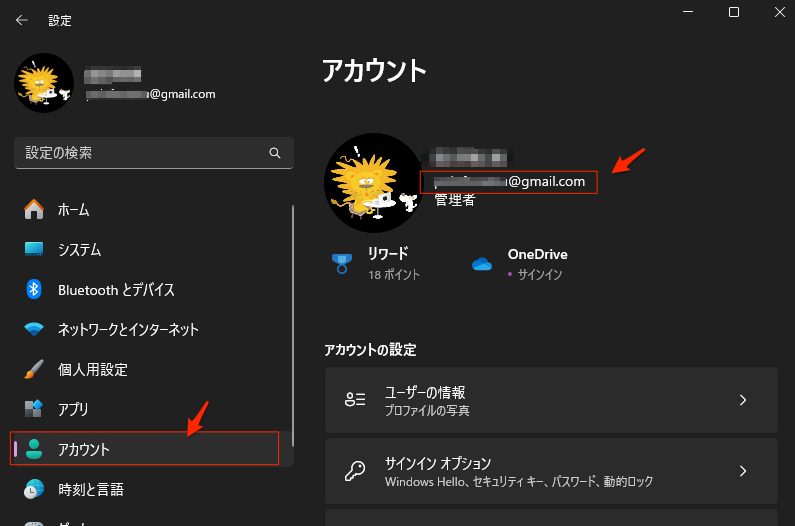
Task: Click the サインイン オプション key icon
Action: tap(355, 471)
